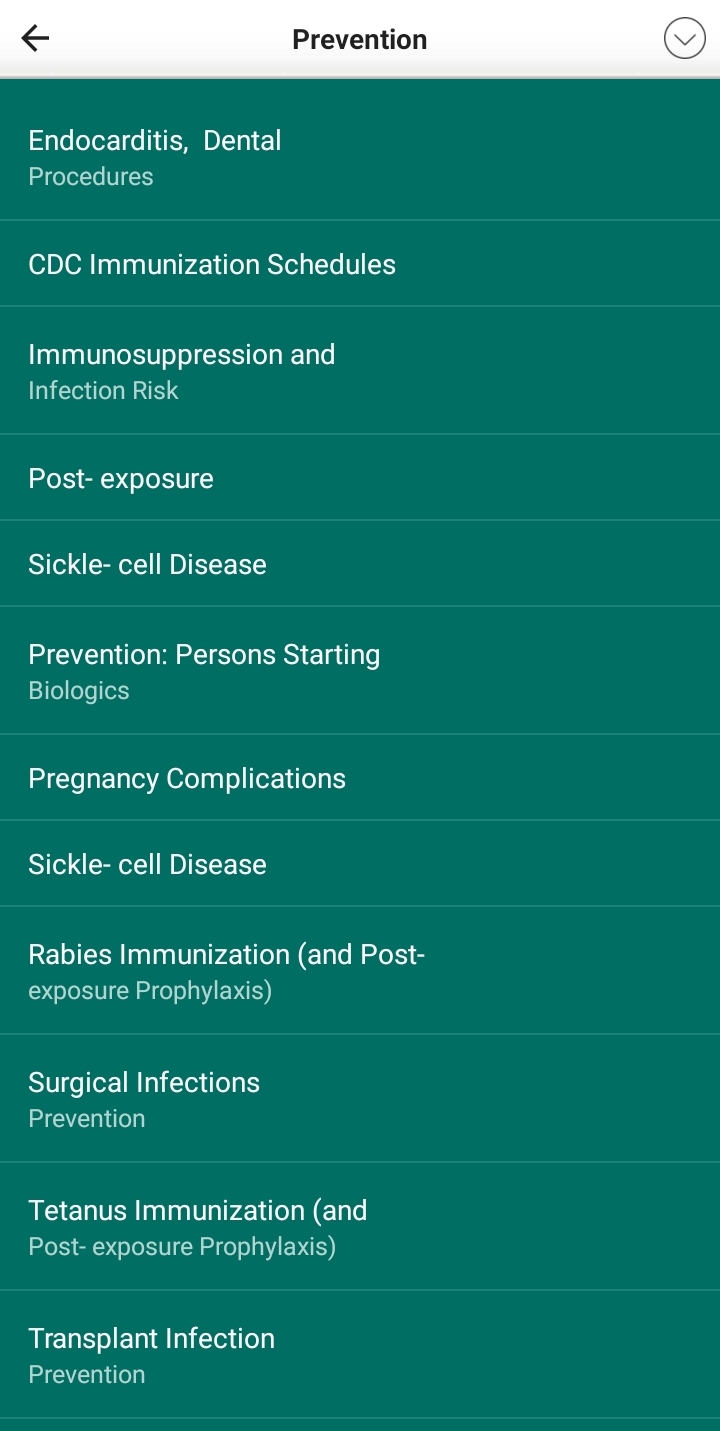
Task: Open Sickle- cell Disease below Pregnancy Complications
Action: coord(147,864)
